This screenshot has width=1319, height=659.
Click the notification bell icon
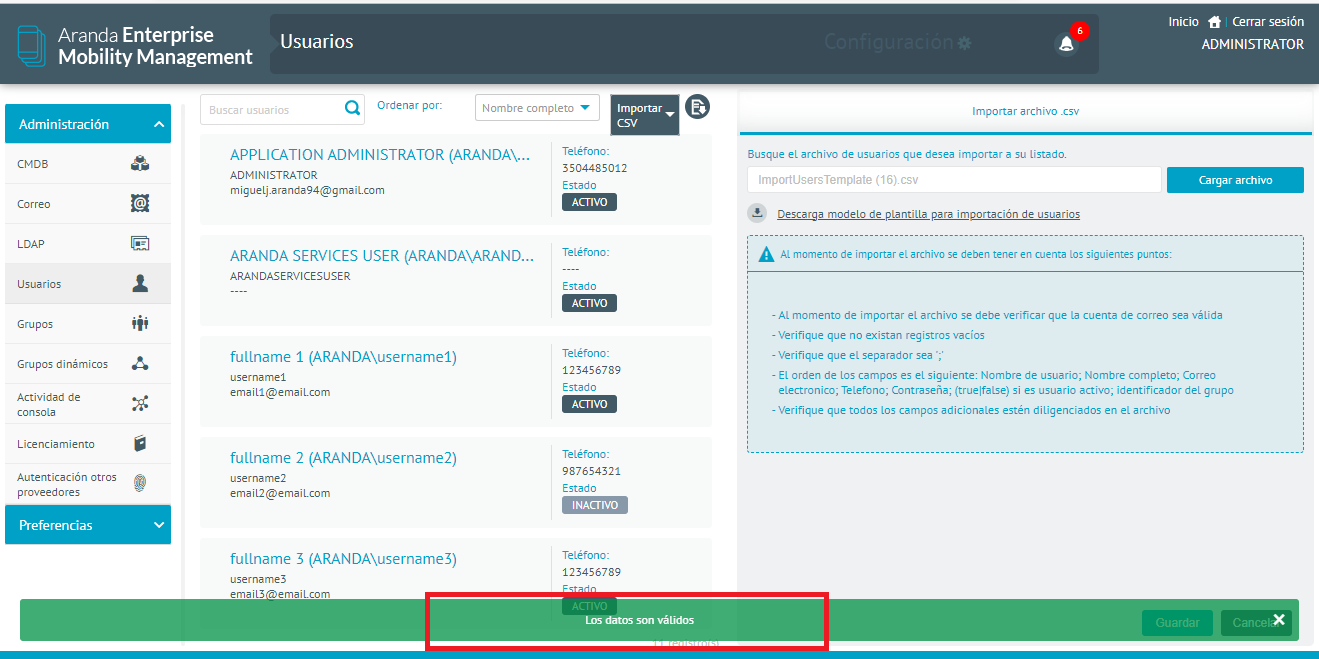[1066, 43]
